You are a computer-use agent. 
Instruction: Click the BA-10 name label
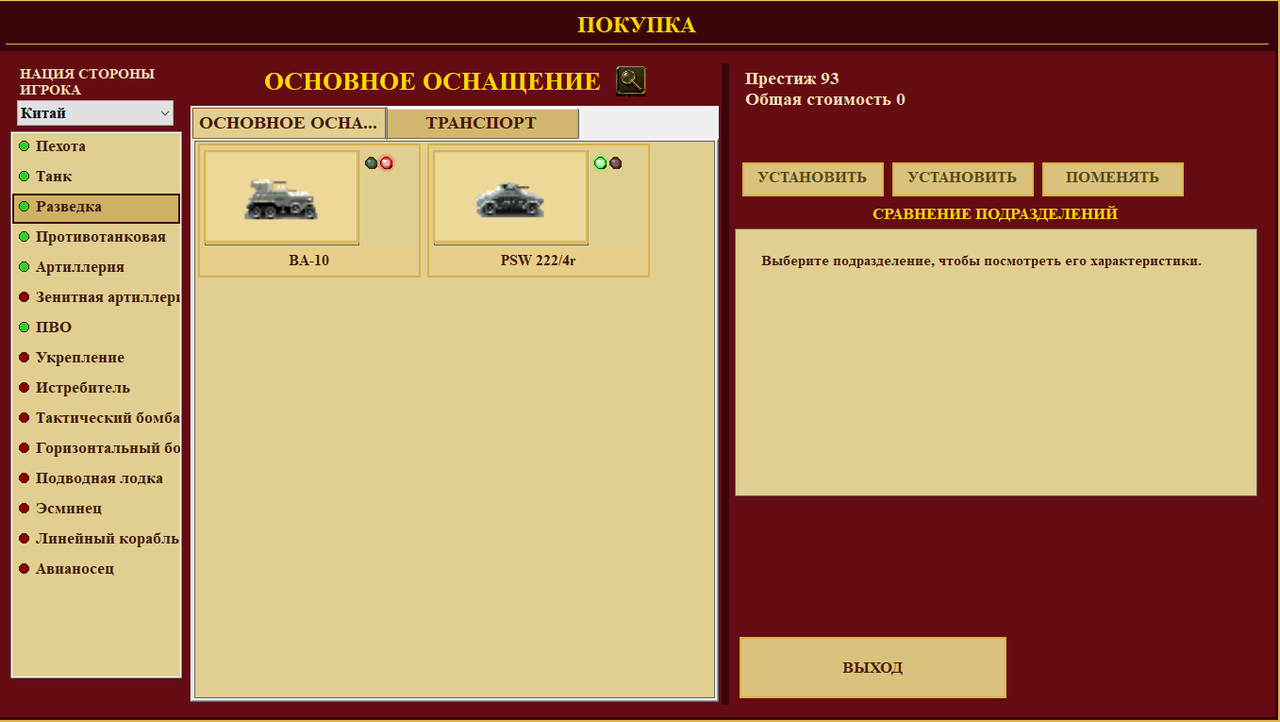(309, 261)
